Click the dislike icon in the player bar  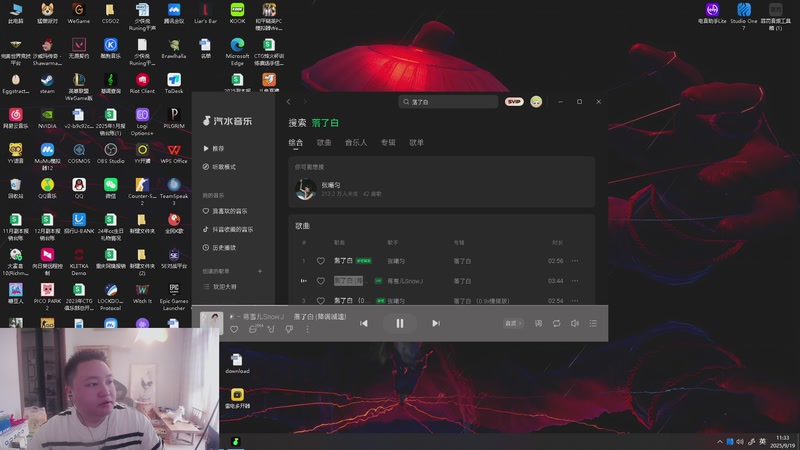(x=289, y=330)
